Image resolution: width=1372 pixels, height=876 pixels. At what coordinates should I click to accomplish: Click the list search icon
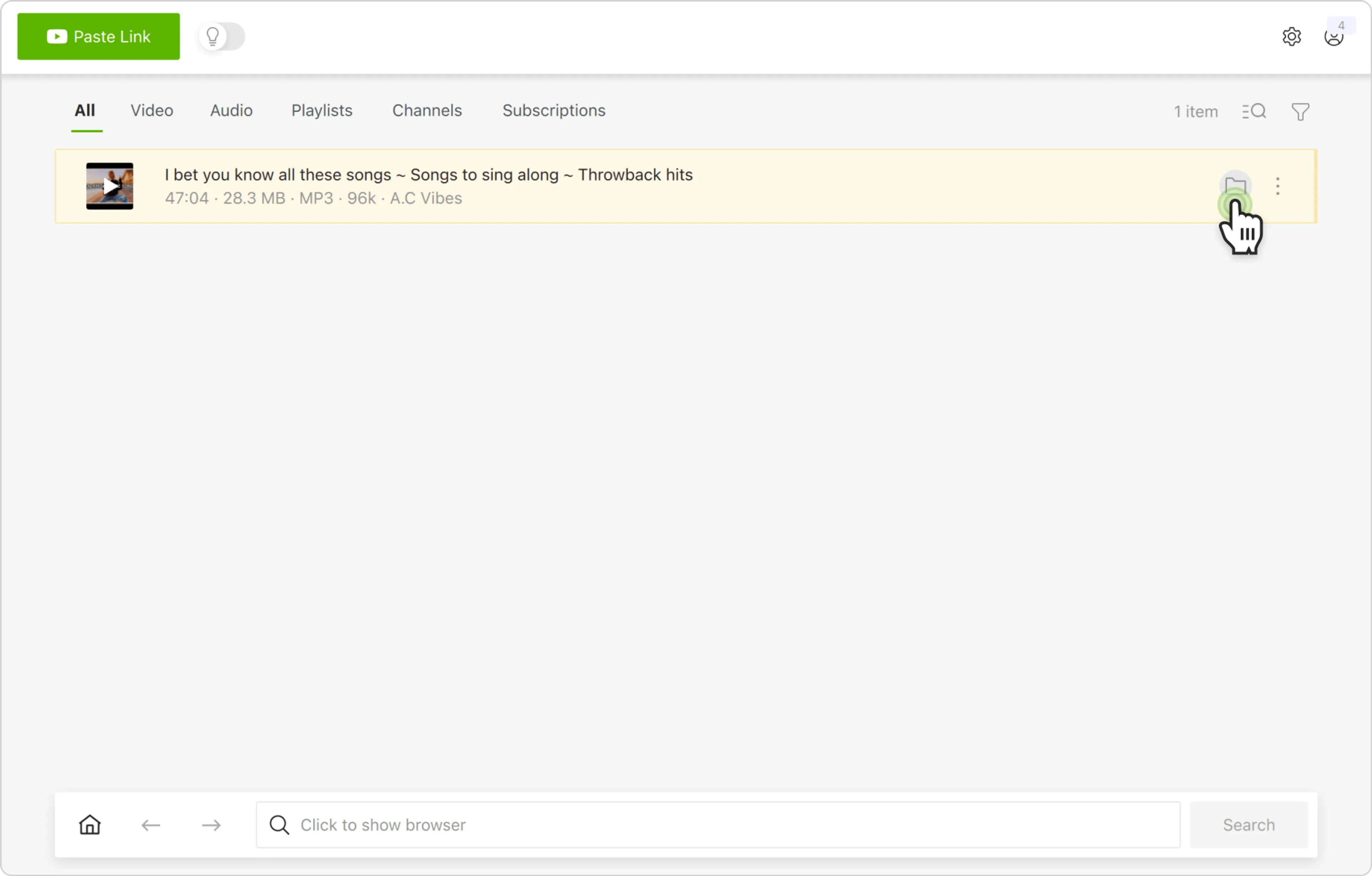tap(1253, 112)
